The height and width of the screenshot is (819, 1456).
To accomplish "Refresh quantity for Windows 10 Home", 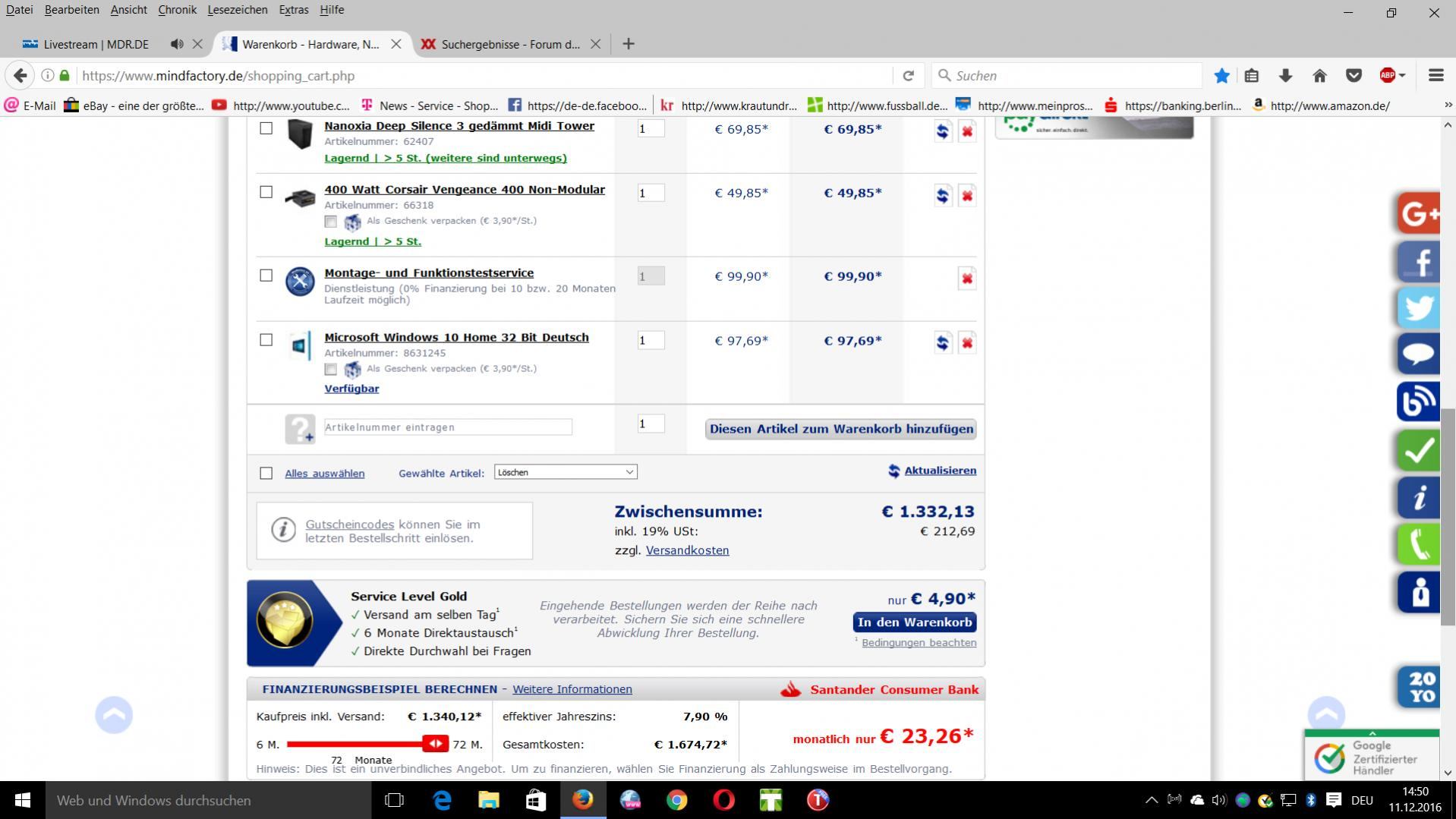I will 942,342.
